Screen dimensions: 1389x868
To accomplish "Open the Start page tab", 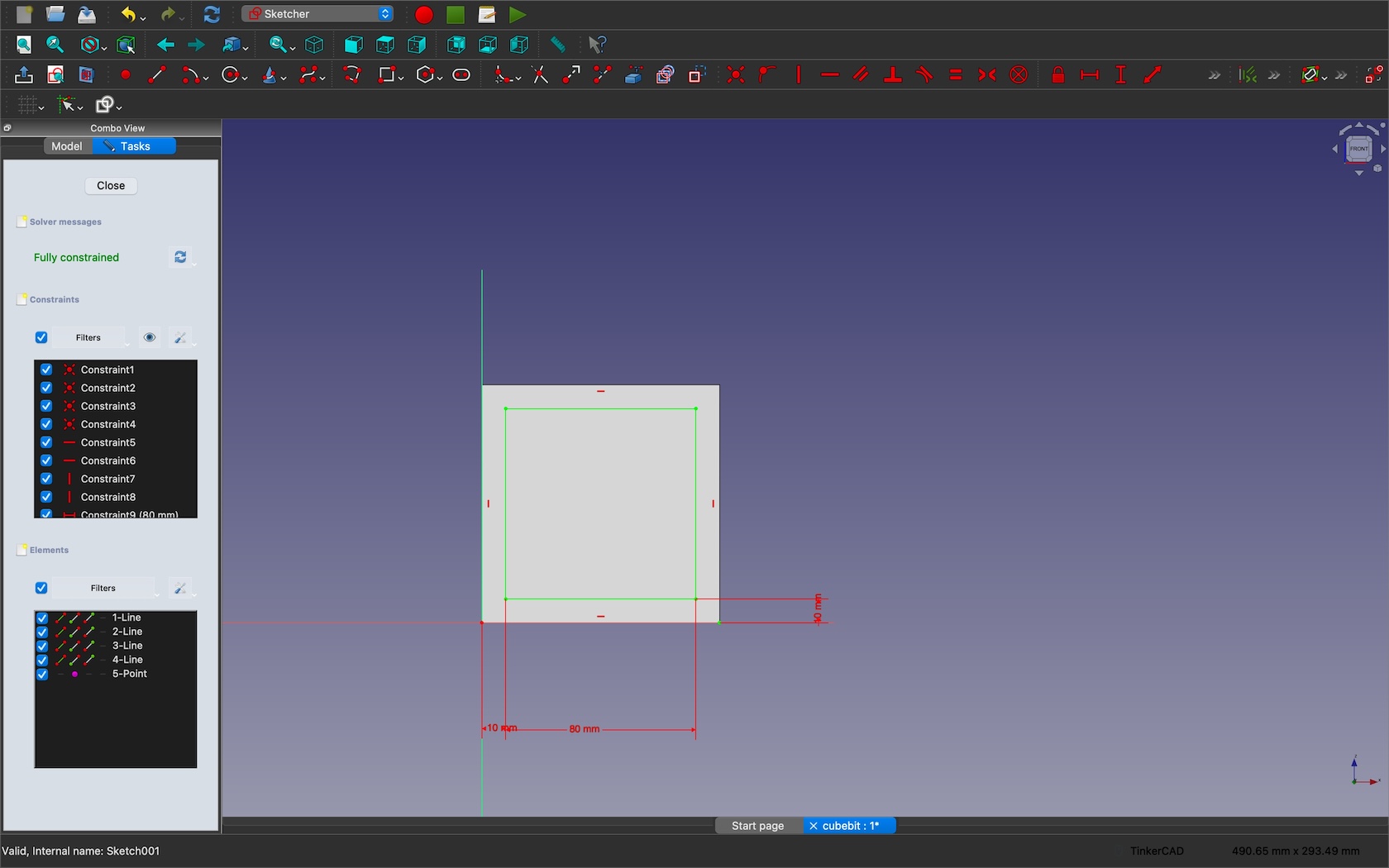I will click(x=758, y=826).
